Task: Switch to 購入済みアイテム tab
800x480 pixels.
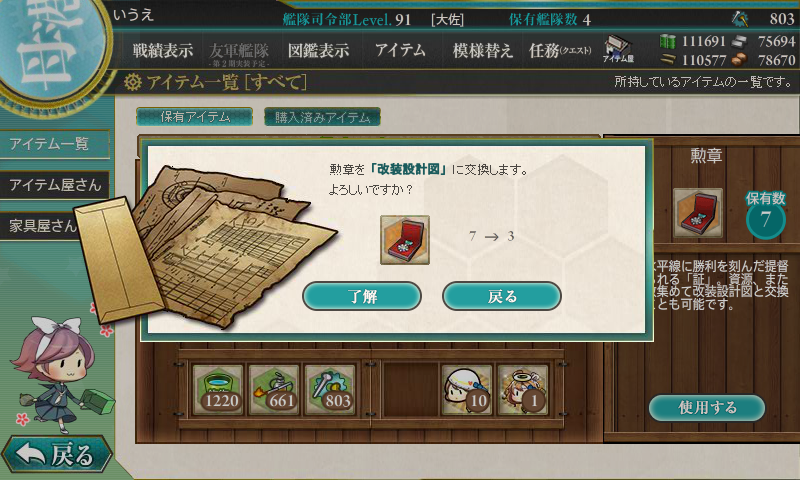Action: (322, 117)
